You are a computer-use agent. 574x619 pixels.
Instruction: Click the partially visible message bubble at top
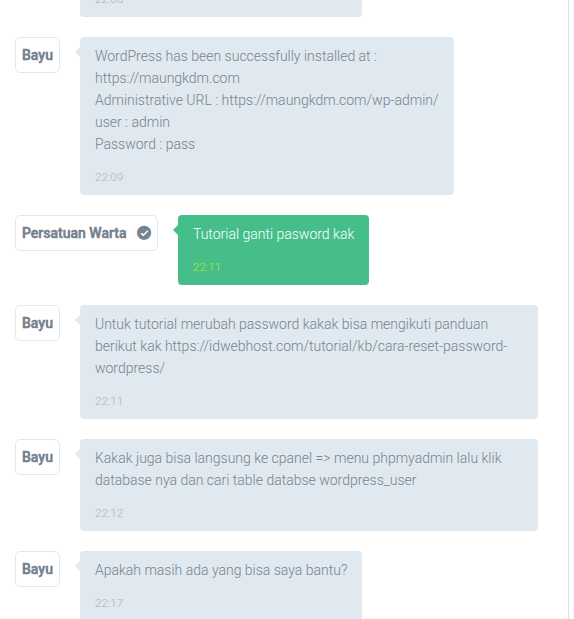[x=221, y=8]
